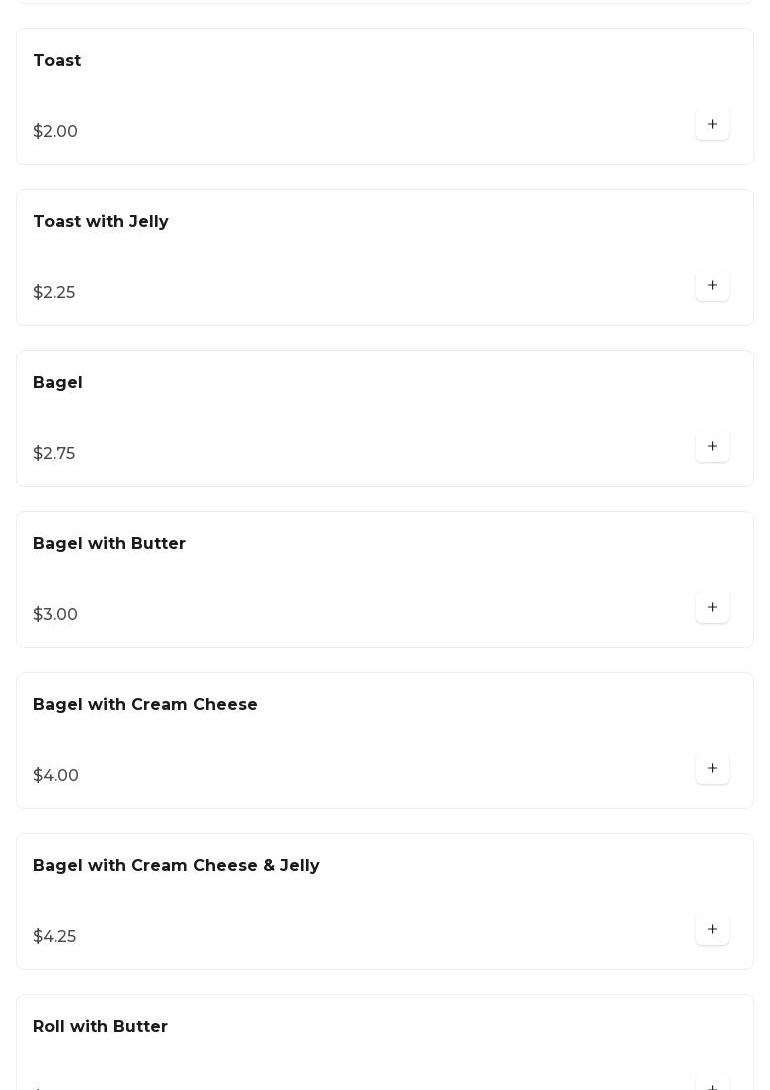Viewport: 770px width, 1090px height.
Task: Click the $2.25 price label
Action: click(x=54, y=293)
